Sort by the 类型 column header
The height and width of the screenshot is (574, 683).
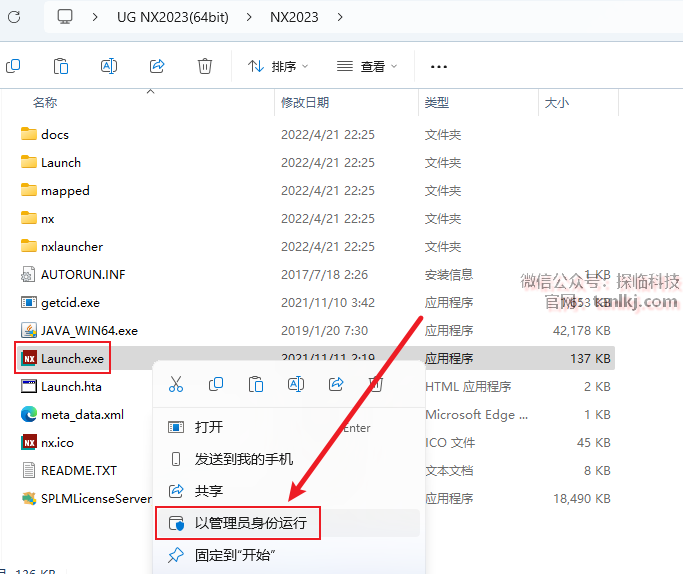437,103
